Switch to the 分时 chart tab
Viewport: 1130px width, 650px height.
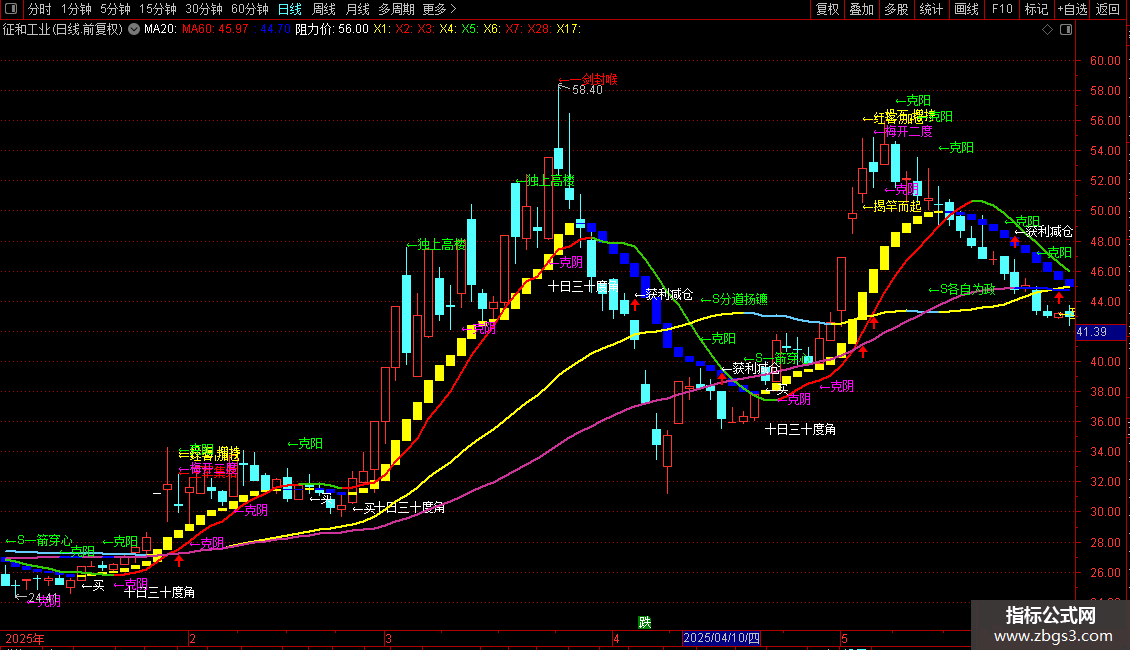coord(40,9)
